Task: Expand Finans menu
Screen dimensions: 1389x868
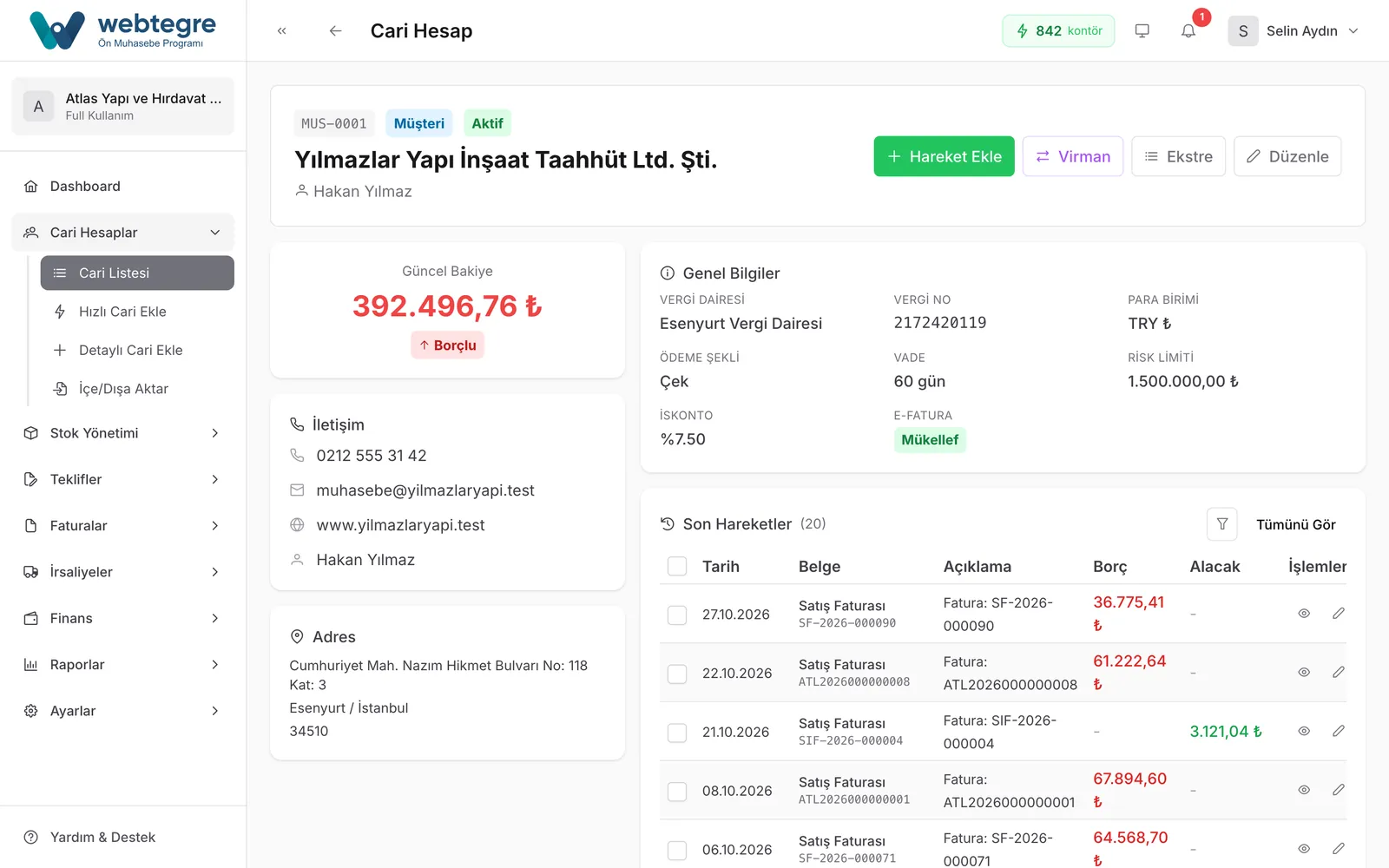Action: [122, 618]
